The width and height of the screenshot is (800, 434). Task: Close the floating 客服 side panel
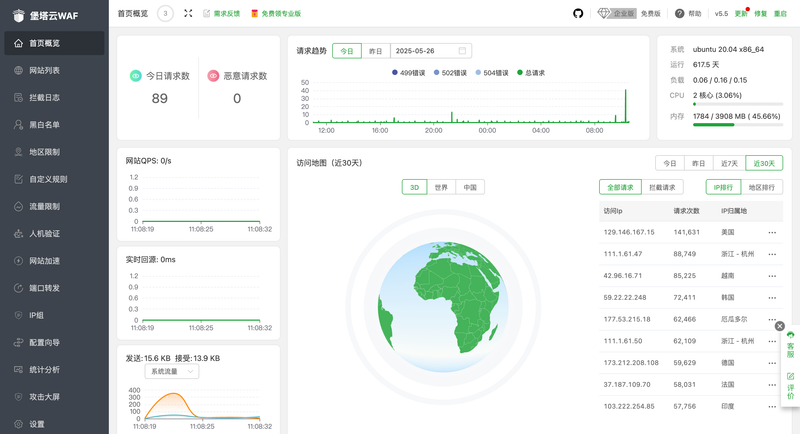coord(780,326)
